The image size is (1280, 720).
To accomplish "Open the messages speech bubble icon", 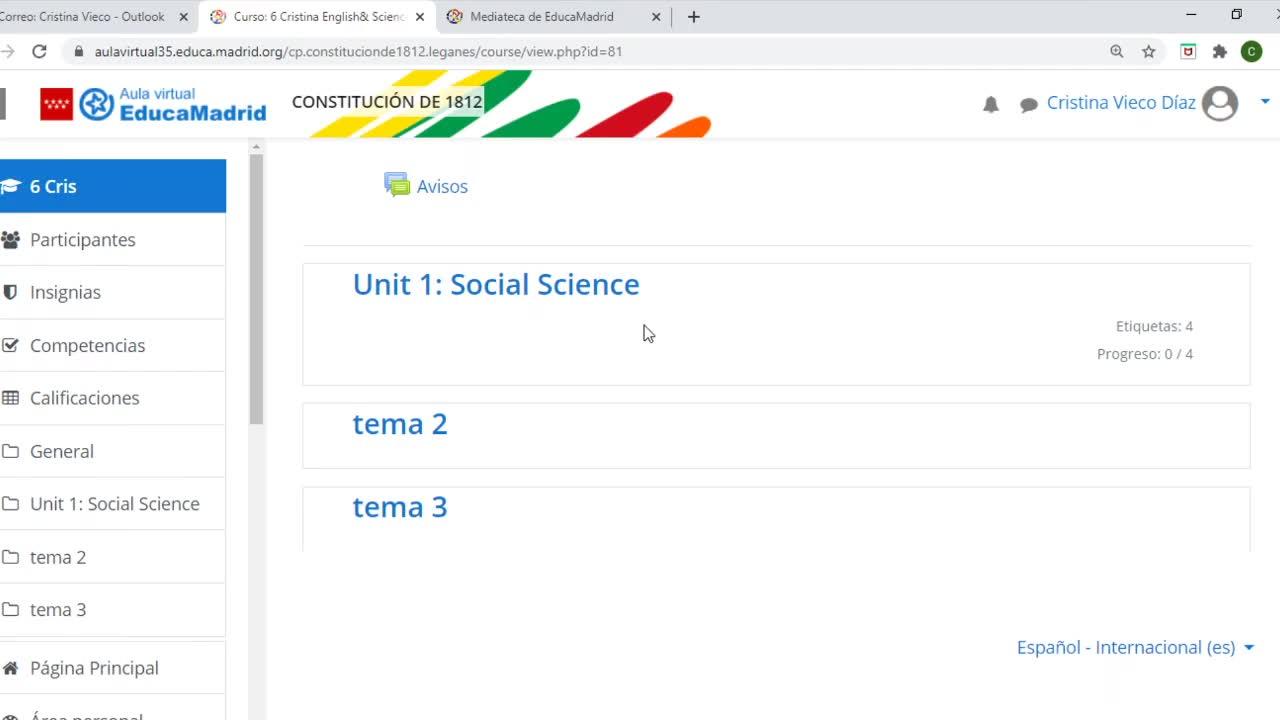I will pyautogui.click(x=1028, y=105).
